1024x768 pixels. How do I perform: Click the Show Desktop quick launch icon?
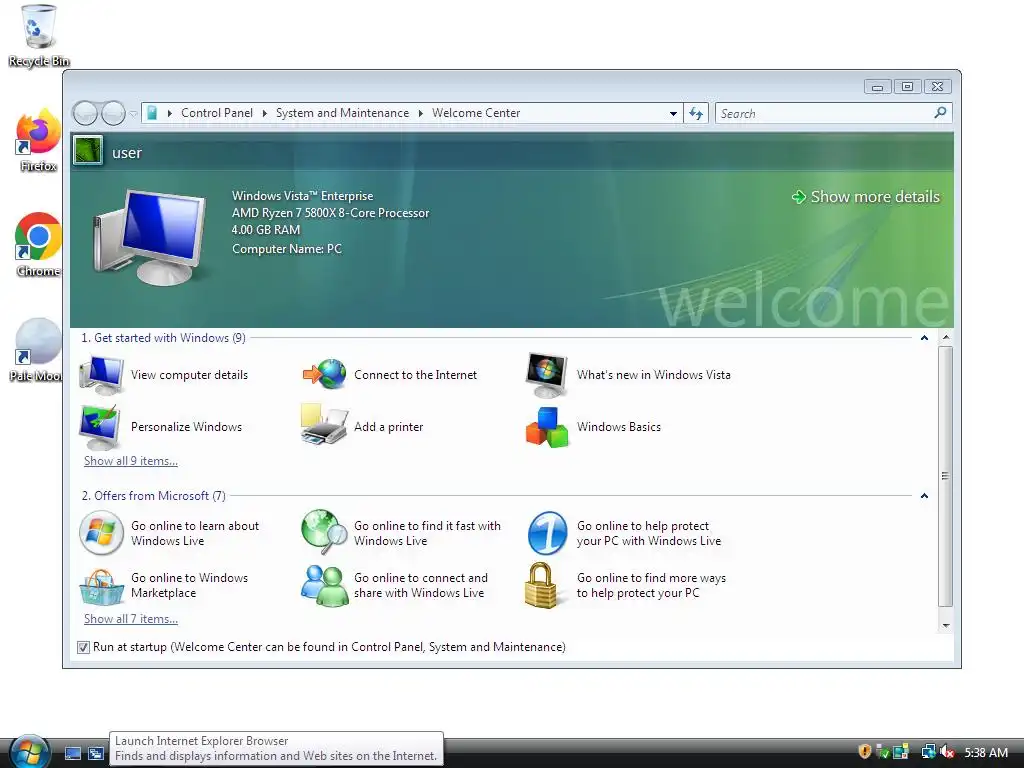73,753
